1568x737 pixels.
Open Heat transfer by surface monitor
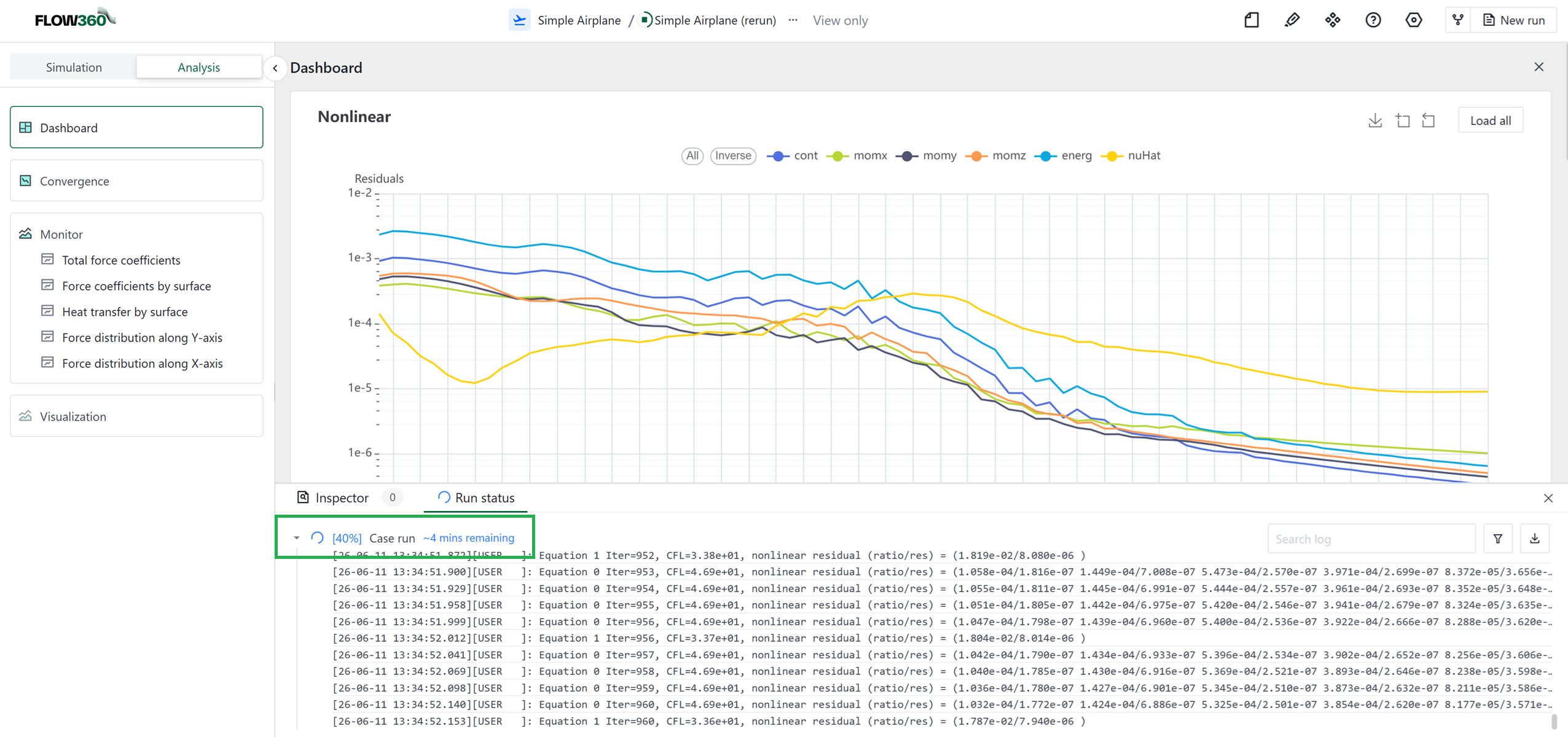pos(125,311)
